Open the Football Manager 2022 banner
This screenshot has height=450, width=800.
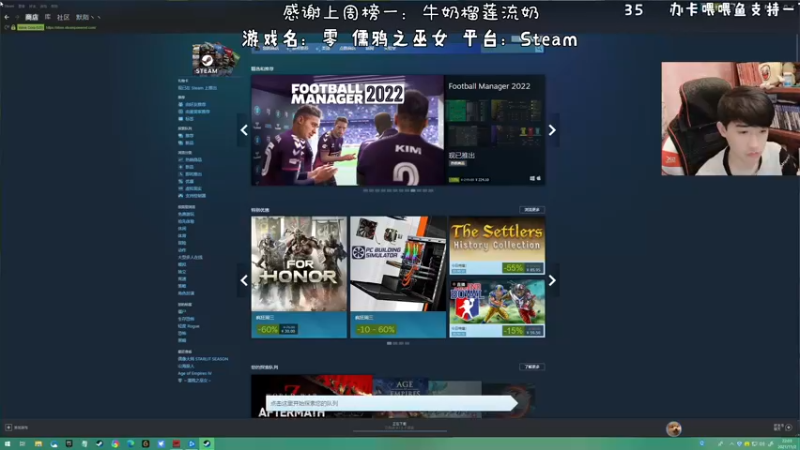click(x=347, y=130)
